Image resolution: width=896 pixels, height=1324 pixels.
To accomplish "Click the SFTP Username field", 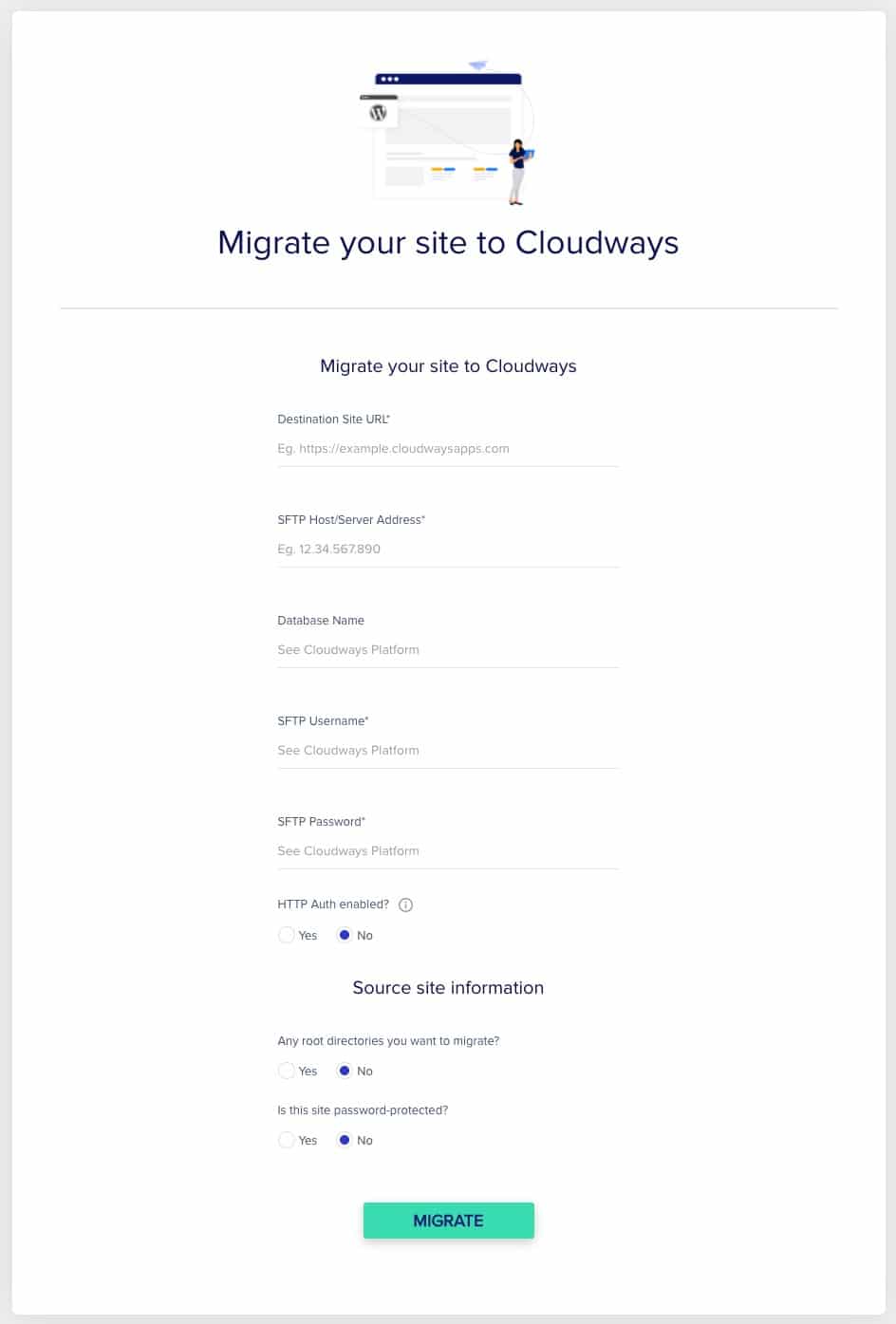I will pos(448,751).
